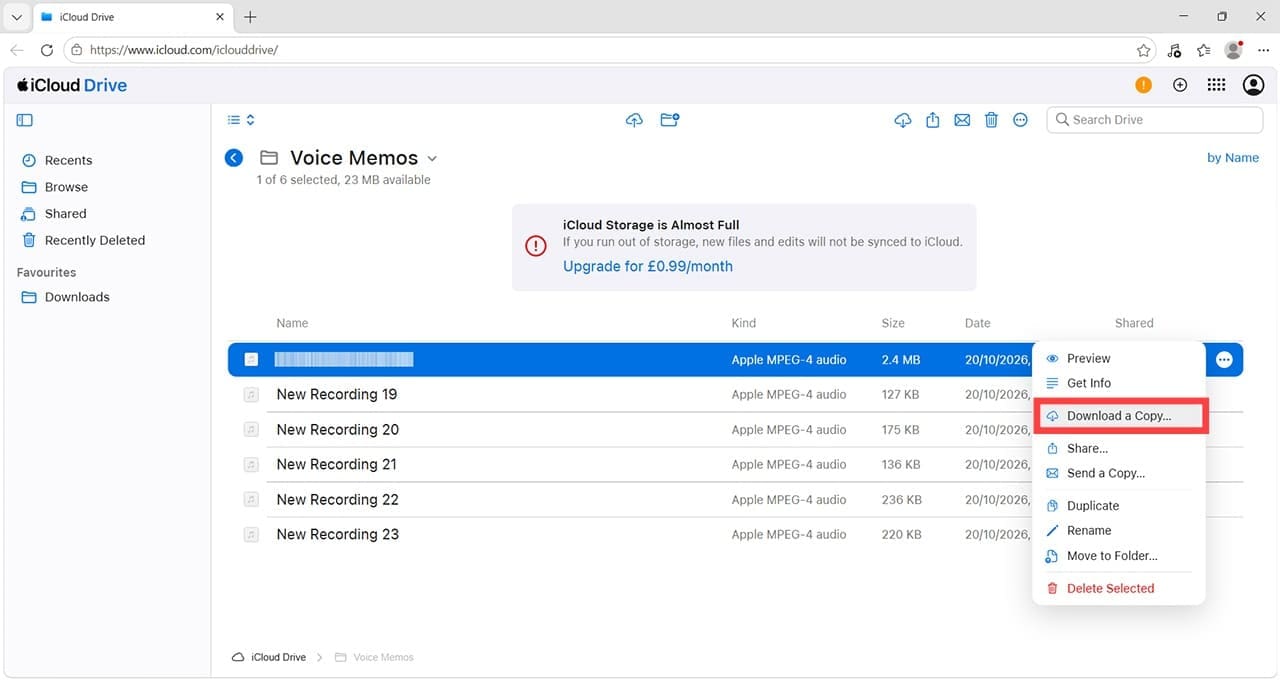Choose Duplicate in the context menu
Image resolution: width=1280 pixels, height=680 pixels.
[x=1093, y=506]
